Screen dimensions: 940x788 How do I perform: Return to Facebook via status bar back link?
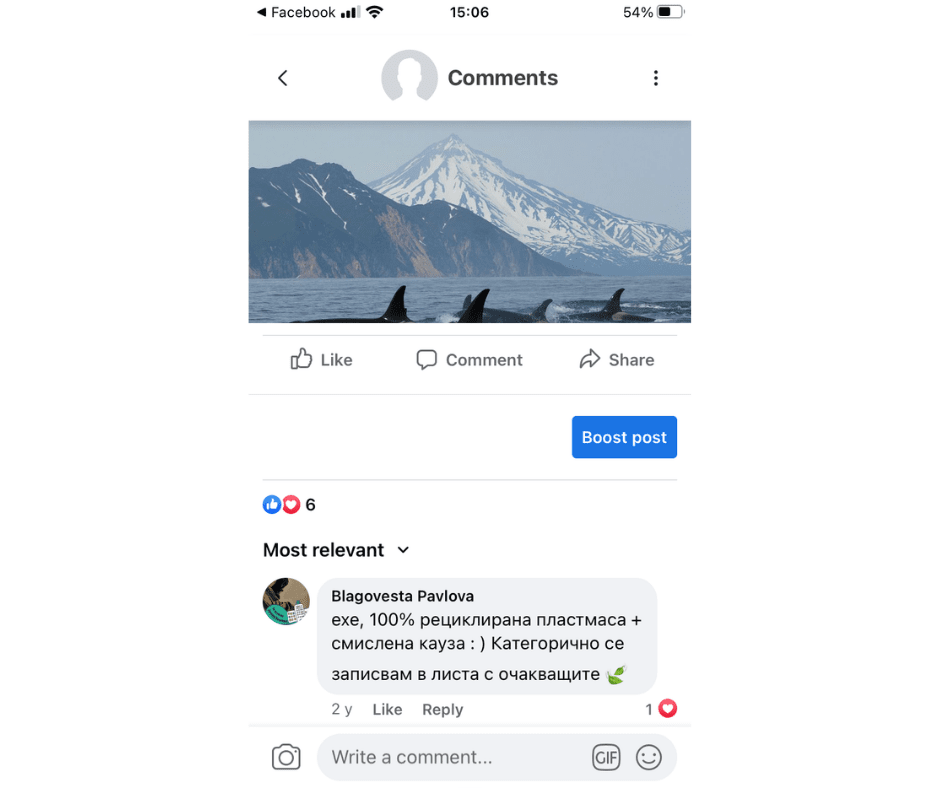[x=296, y=12]
